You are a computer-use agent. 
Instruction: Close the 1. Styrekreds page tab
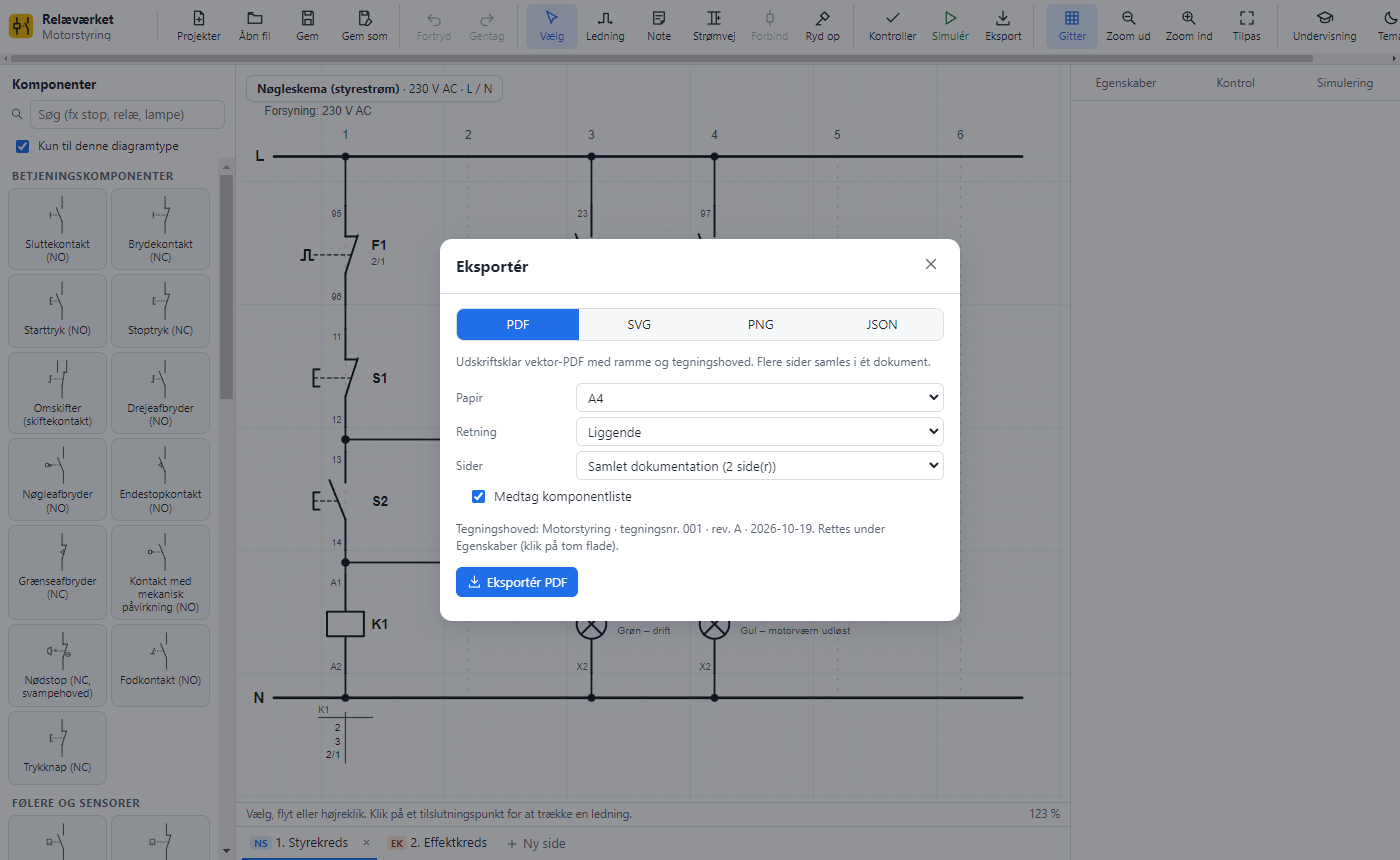pyautogui.click(x=366, y=843)
